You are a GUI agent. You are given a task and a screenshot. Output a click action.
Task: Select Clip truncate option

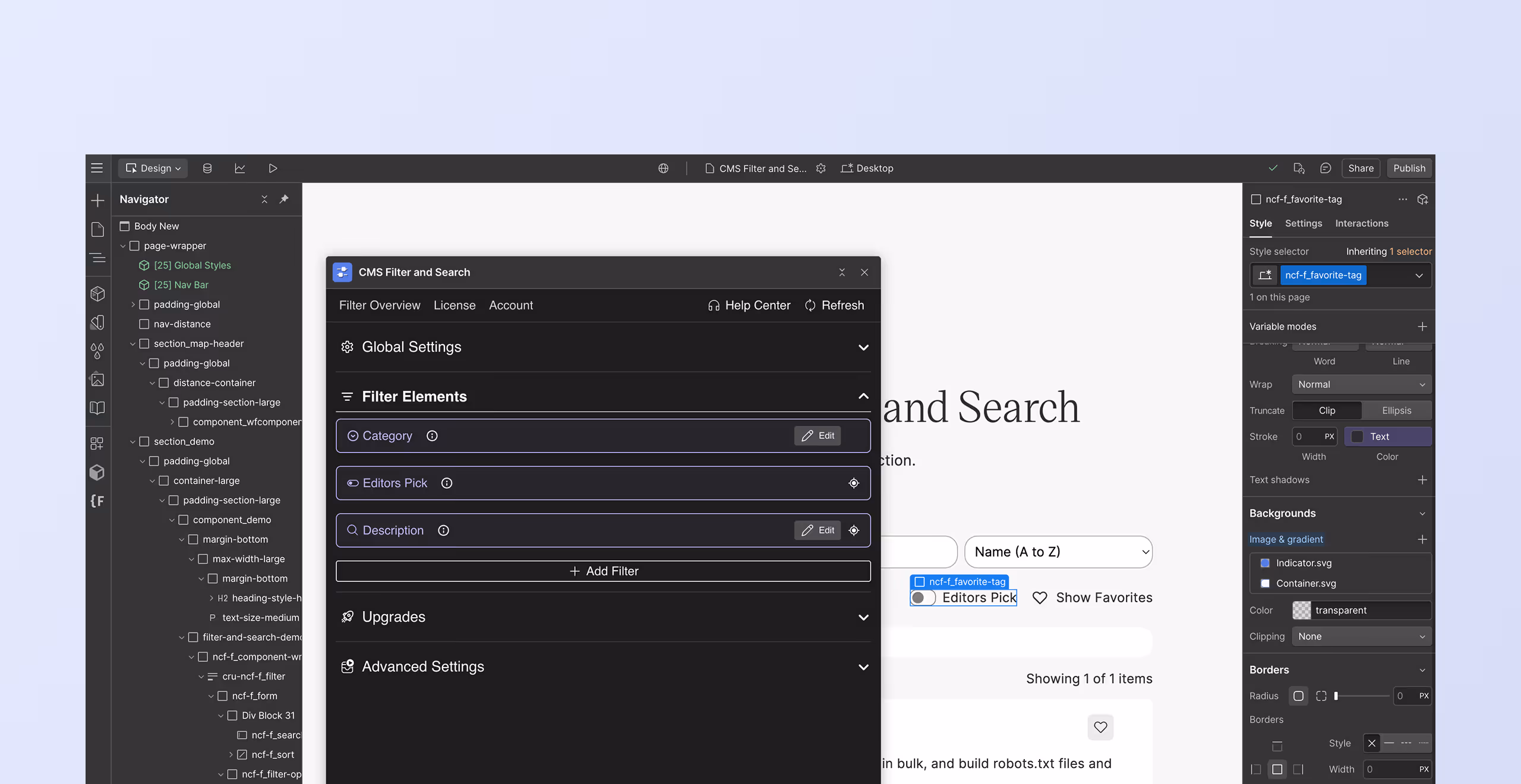tap(1327, 410)
